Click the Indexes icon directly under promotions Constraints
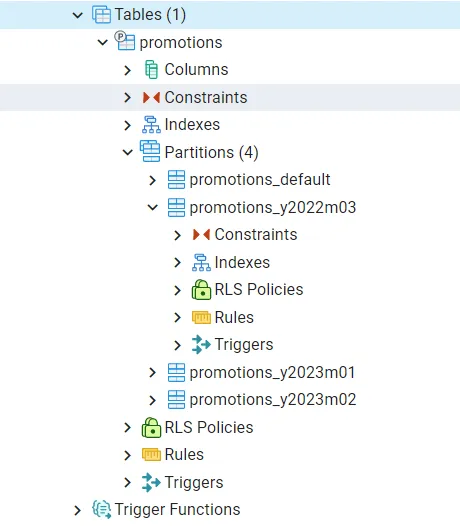Screen dimensions: 460x526 tap(151, 124)
